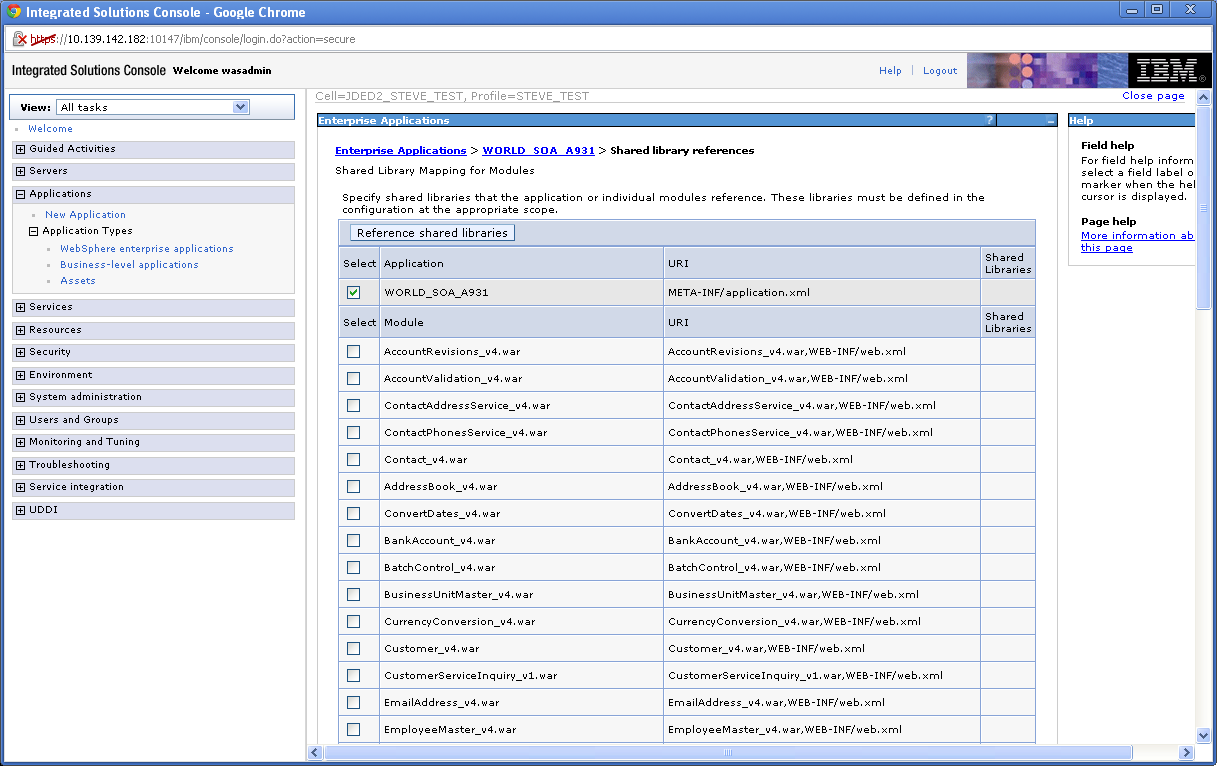Expand Users and Groups section
1217x766 pixels.
[x=20, y=420]
